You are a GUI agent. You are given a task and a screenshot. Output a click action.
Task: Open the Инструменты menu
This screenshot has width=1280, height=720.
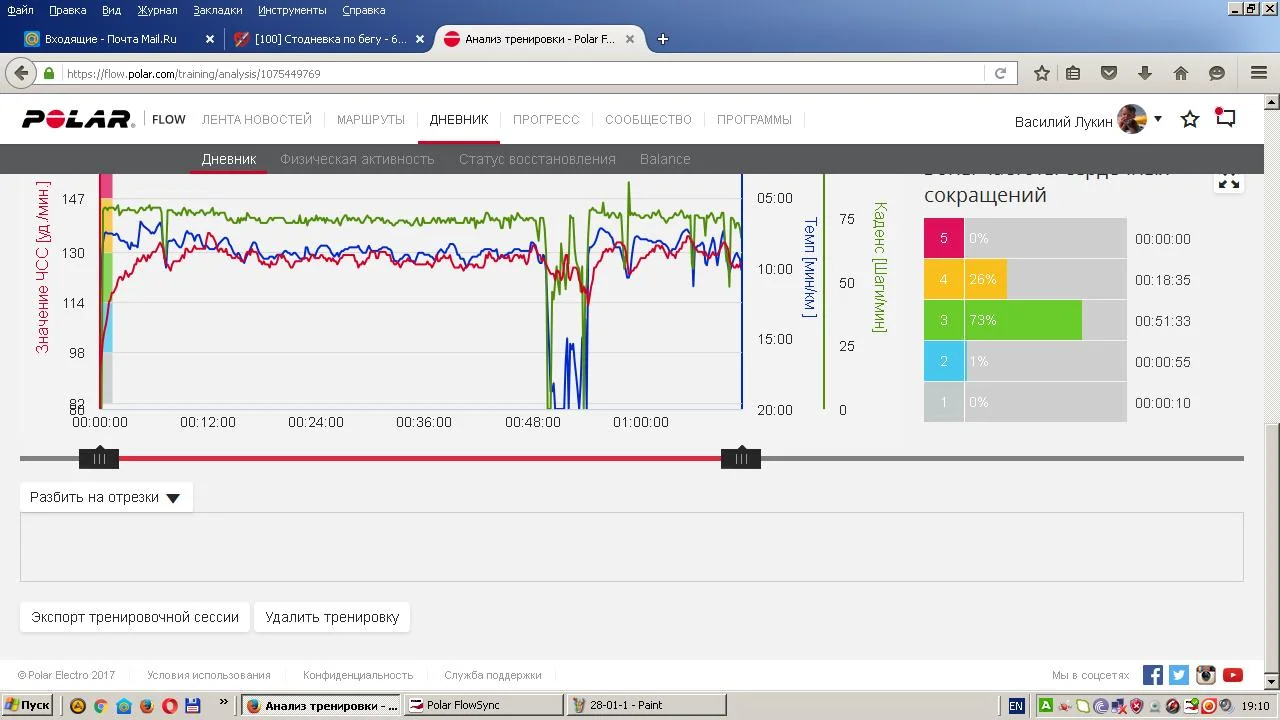pyautogui.click(x=292, y=10)
